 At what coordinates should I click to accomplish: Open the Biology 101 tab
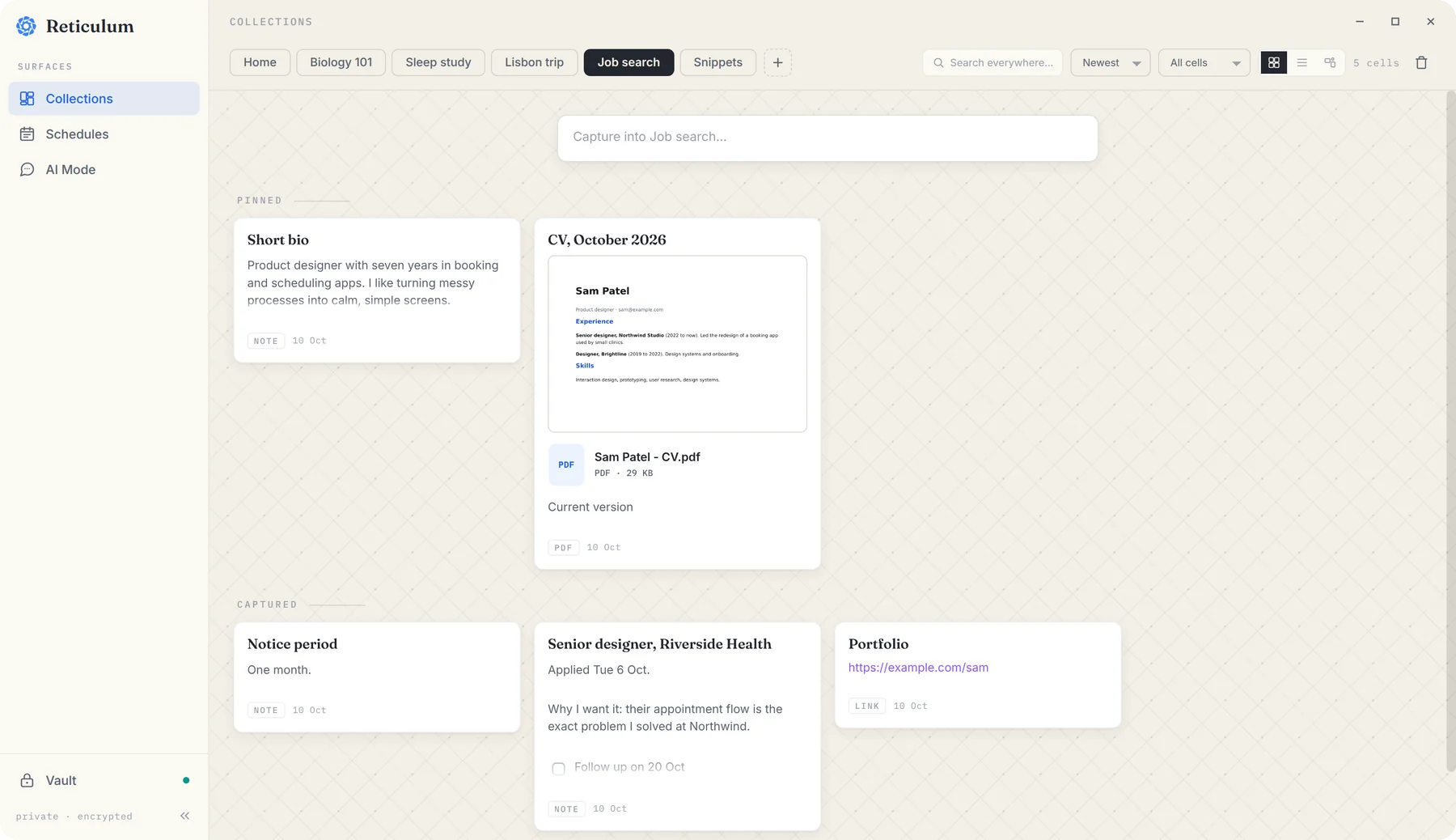coord(341,62)
